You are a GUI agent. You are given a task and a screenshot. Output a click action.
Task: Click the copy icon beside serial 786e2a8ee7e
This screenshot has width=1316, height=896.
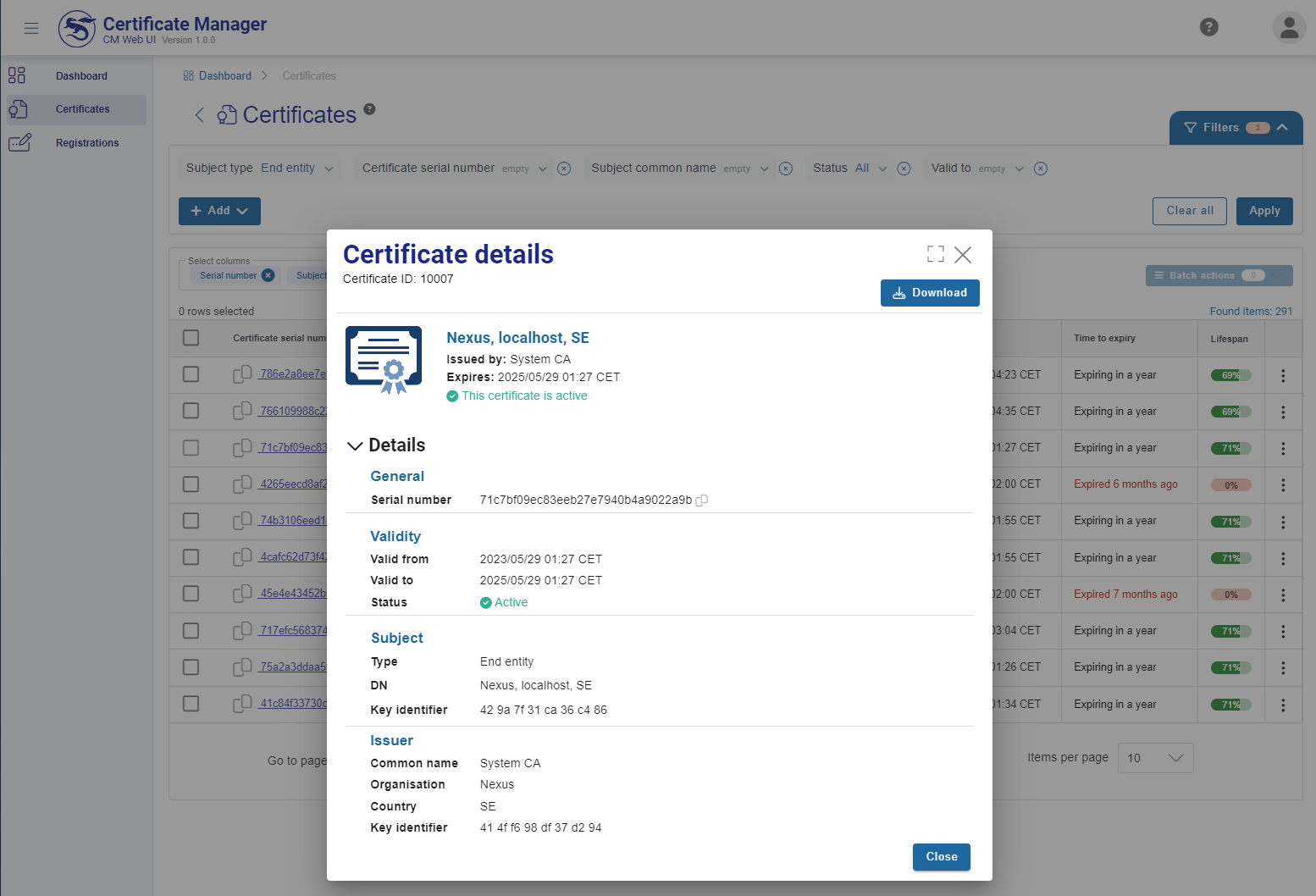pos(241,374)
